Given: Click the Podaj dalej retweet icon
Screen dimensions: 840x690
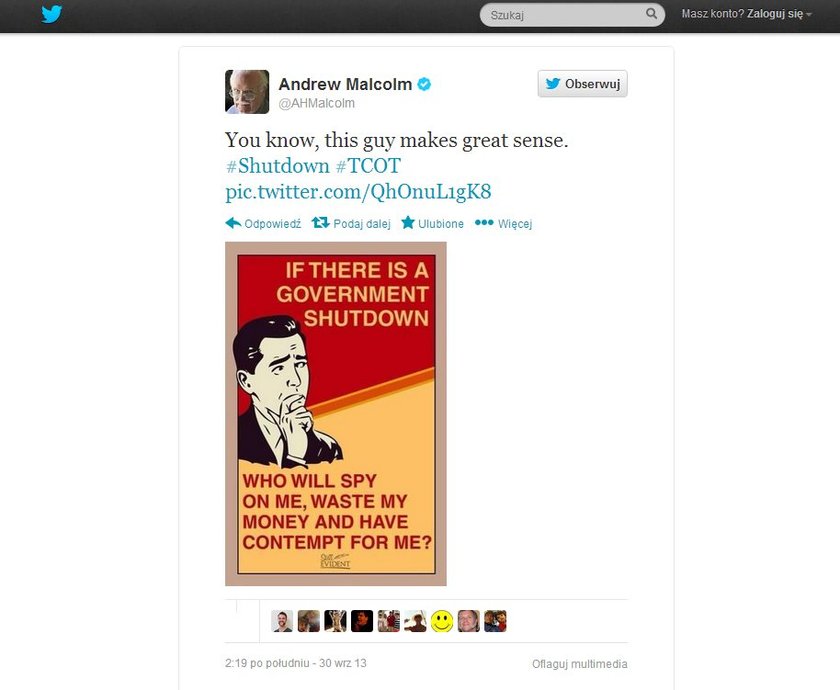Looking at the screenshot, I should click(320, 222).
